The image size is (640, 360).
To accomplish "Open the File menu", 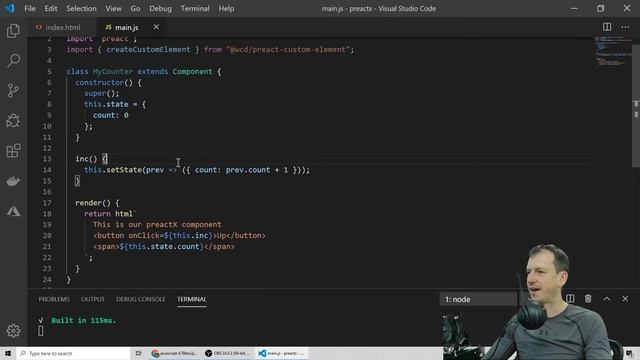I will coord(30,8).
